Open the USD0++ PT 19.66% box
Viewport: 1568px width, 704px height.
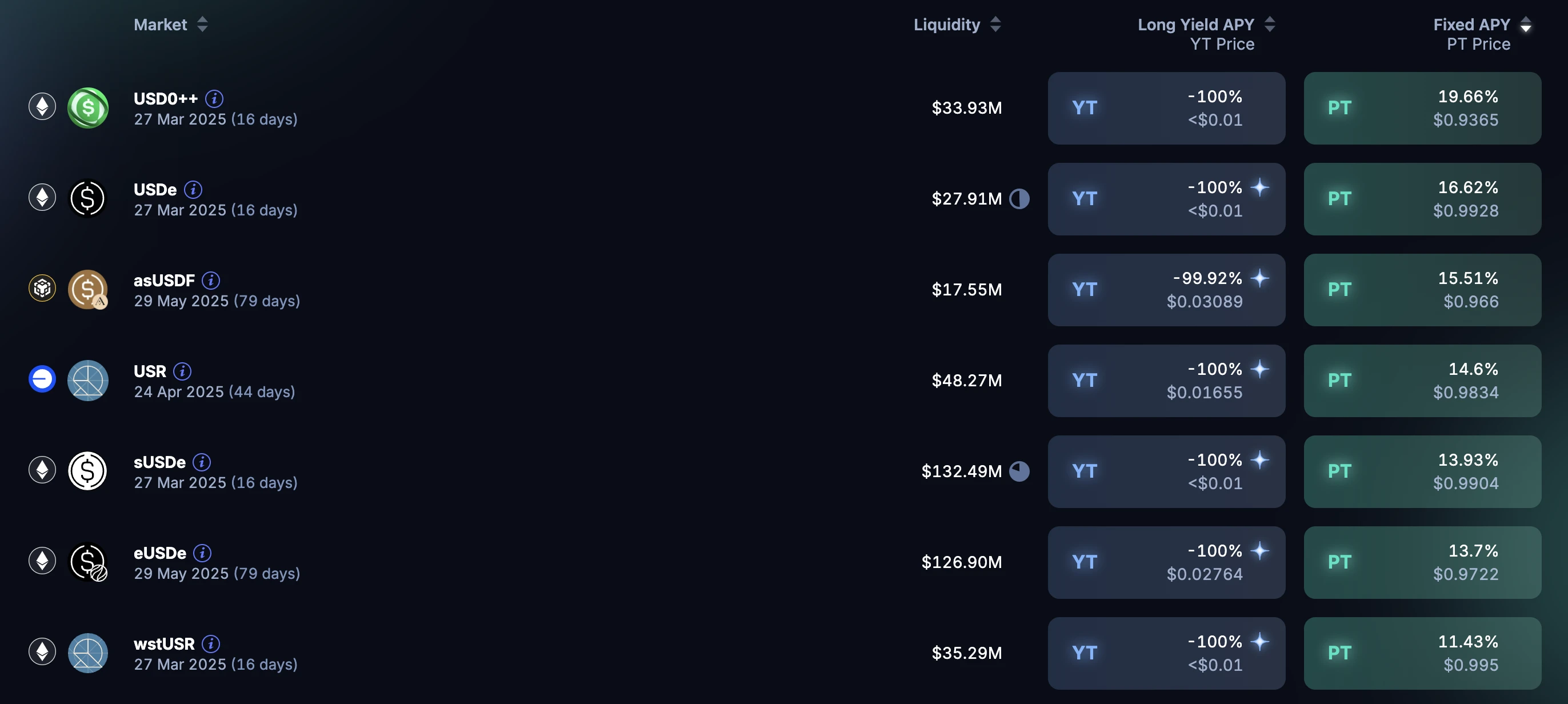(x=1422, y=109)
